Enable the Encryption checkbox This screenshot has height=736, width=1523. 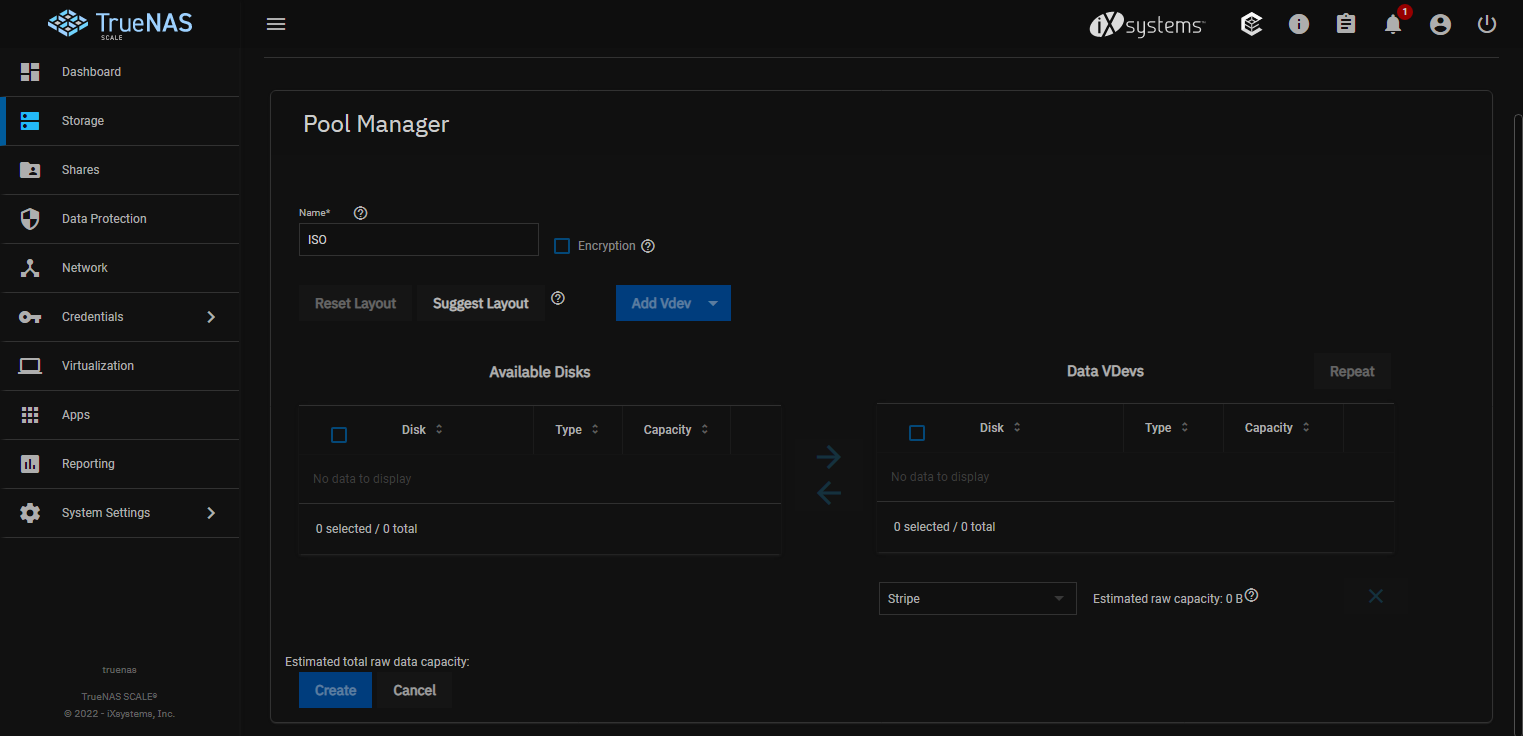tap(562, 246)
